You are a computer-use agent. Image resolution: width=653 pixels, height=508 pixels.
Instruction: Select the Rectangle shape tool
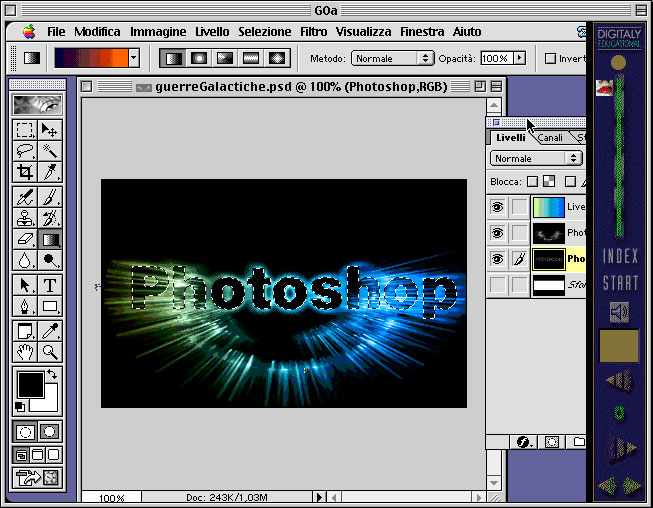click(x=50, y=306)
